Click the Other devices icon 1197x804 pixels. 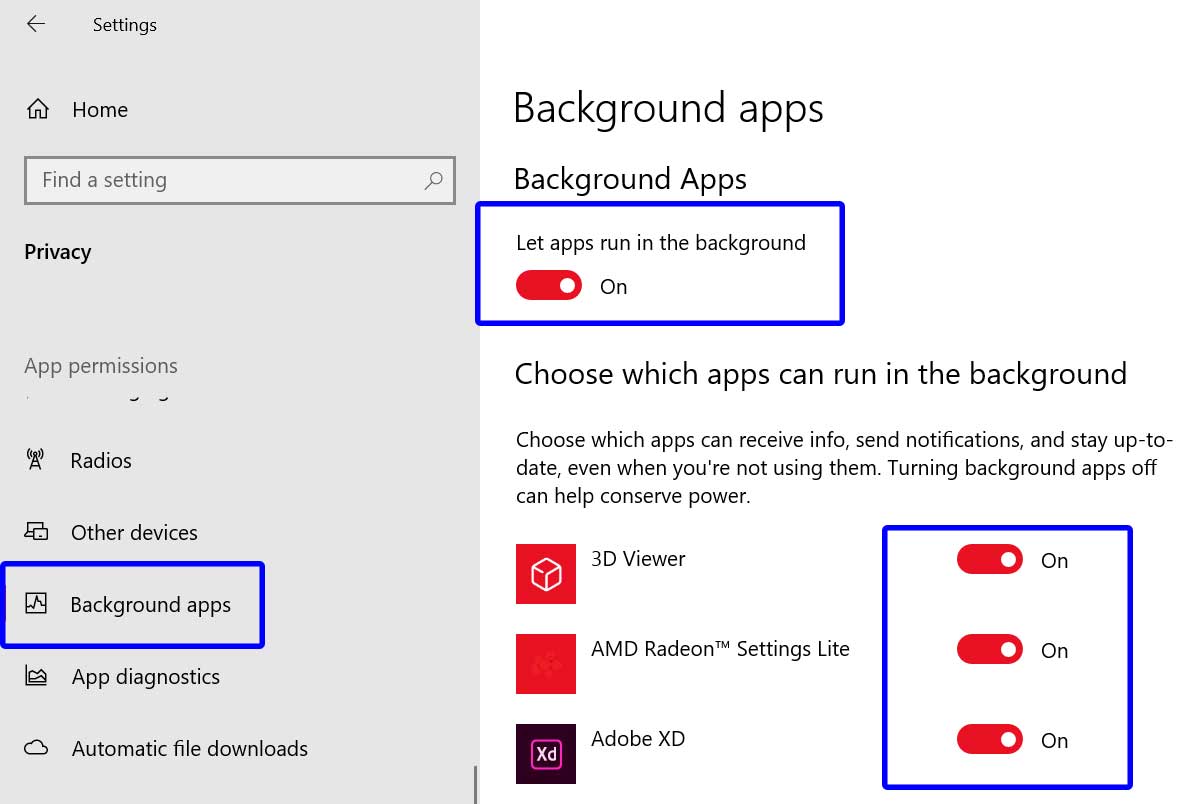pyautogui.click(x=37, y=532)
